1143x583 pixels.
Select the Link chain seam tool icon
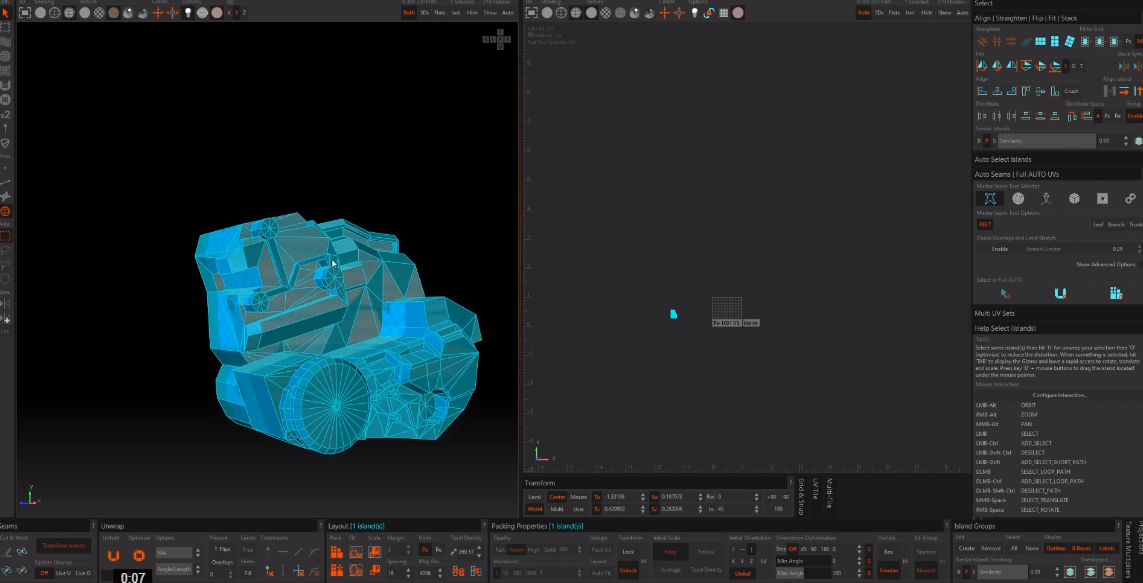tap(1130, 199)
